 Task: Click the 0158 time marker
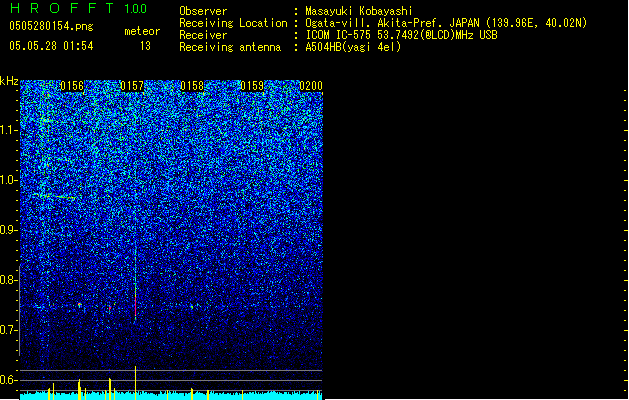click(x=192, y=86)
